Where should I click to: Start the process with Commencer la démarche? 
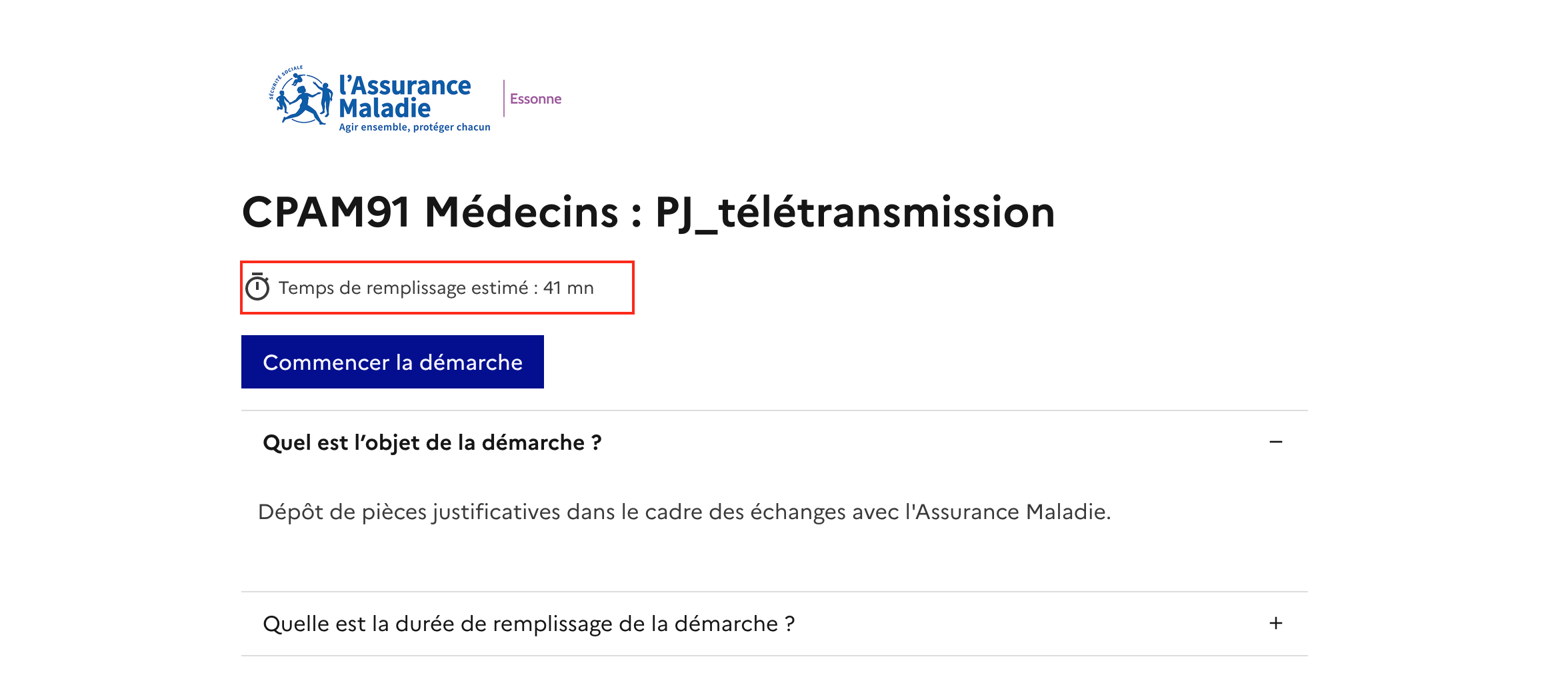(x=393, y=362)
